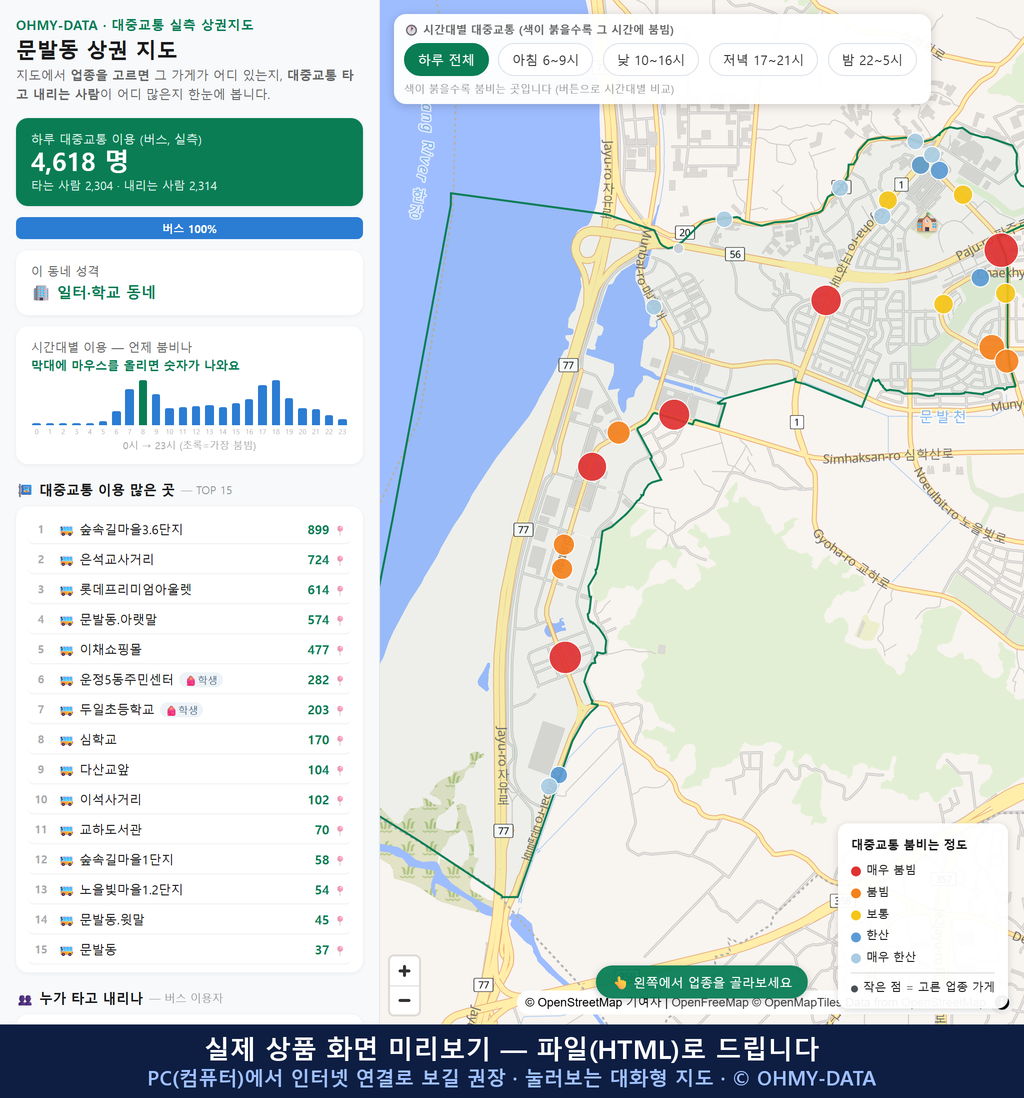Click the pin icon in the 문발동 row
This screenshot has height=1098, width=1024.
click(x=340, y=950)
